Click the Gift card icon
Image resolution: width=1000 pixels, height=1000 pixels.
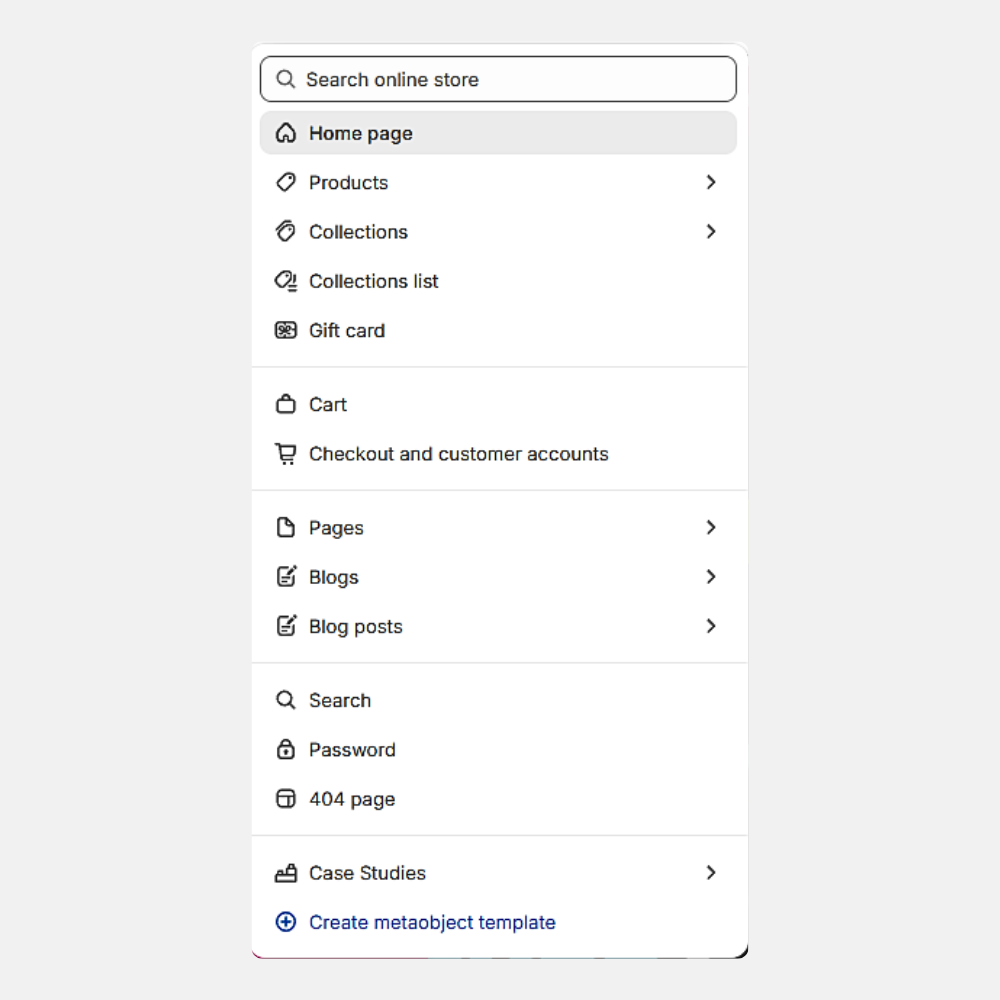[x=286, y=330]
